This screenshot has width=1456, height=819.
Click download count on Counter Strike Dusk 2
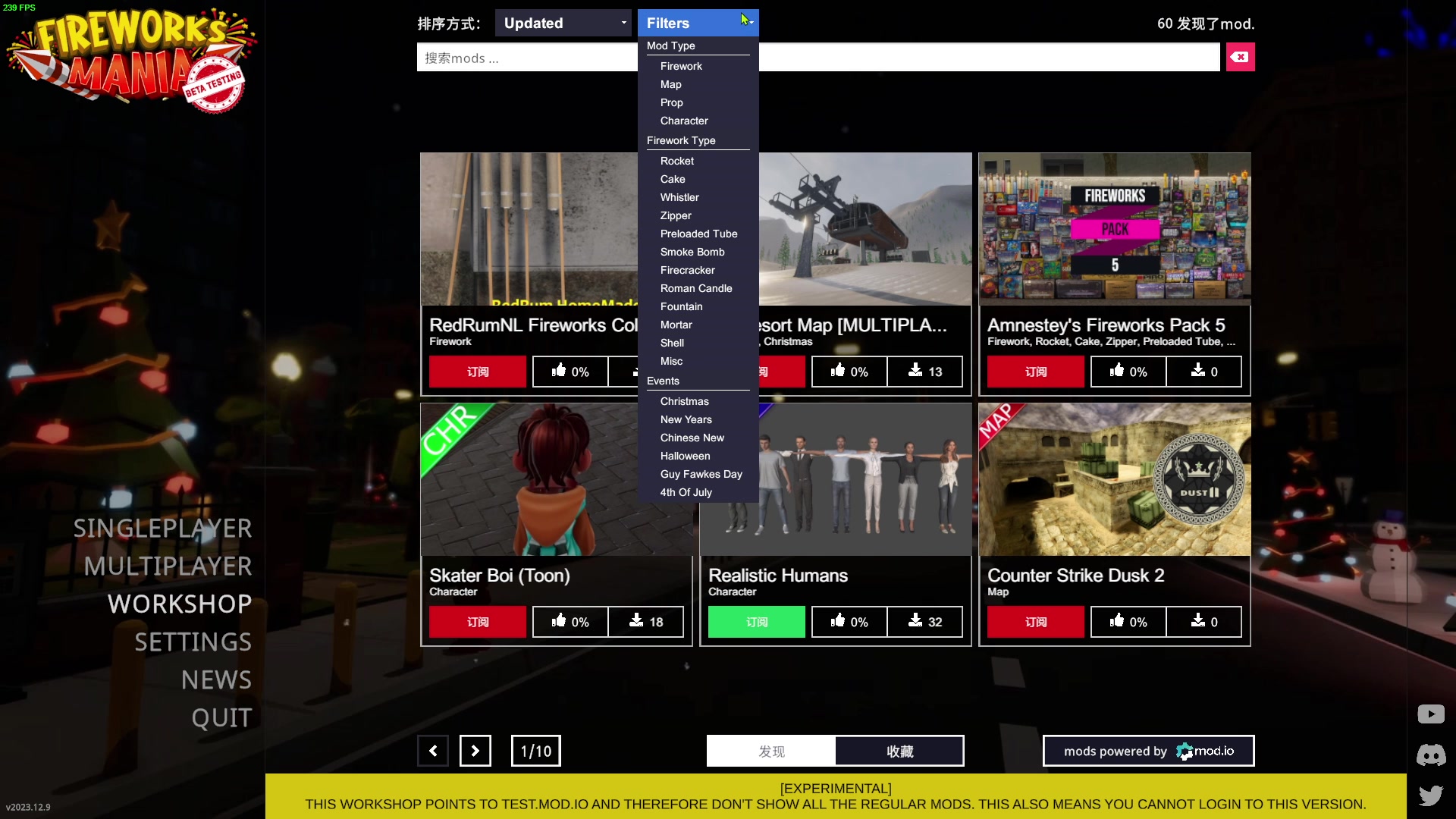(x=1204, y=622)
